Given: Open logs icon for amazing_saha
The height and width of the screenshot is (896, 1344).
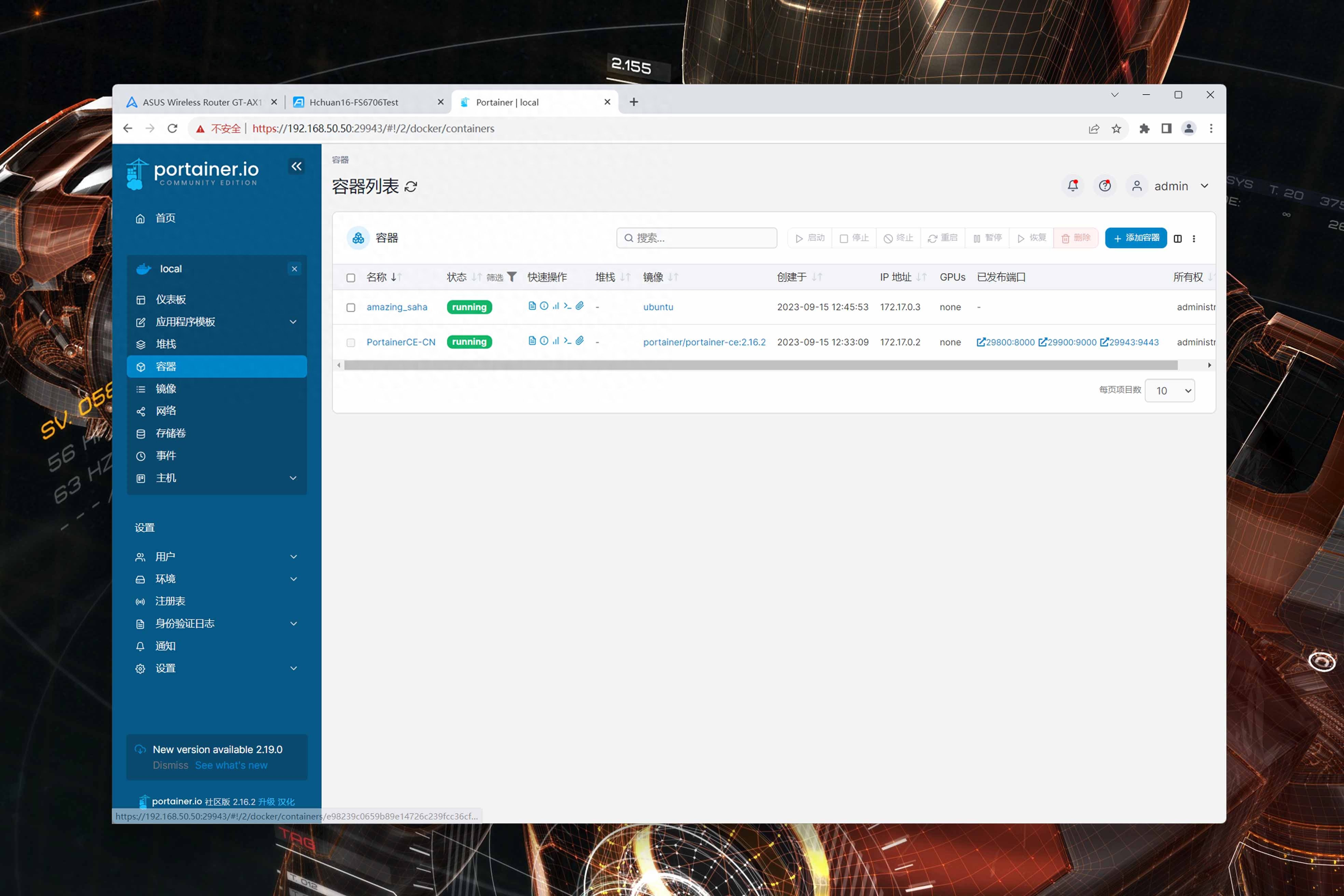Looking at the screenshot, I should coord(532,306).
